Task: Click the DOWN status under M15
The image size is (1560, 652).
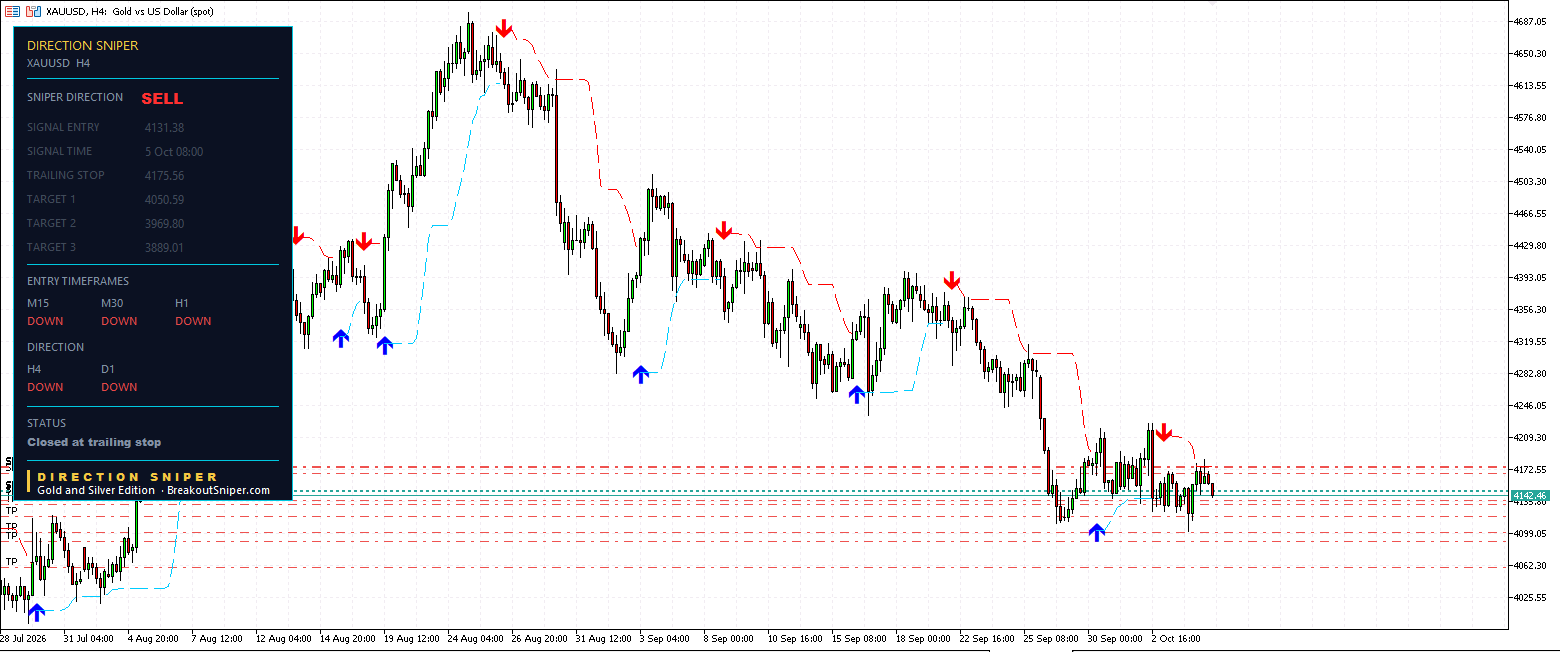Action: coord(45,321)
